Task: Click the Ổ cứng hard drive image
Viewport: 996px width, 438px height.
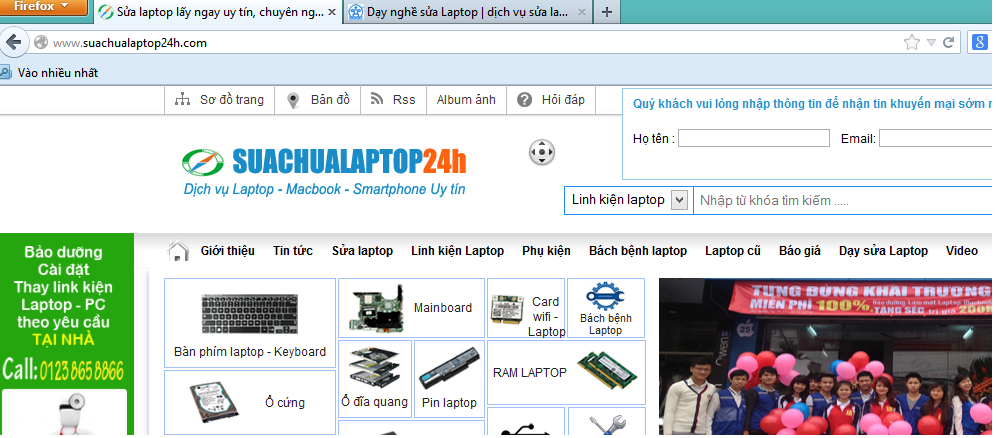Action: coord(213,404)
